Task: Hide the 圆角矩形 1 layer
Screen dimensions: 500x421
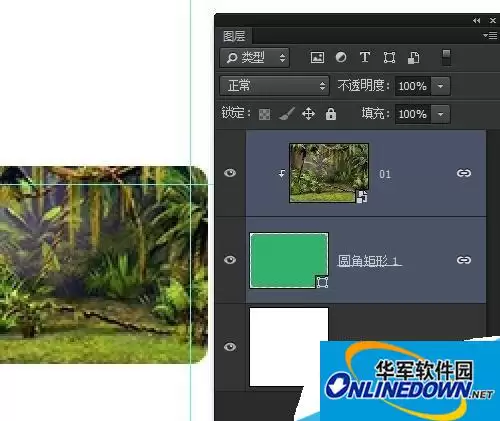Action: click(x=230, y=260)
